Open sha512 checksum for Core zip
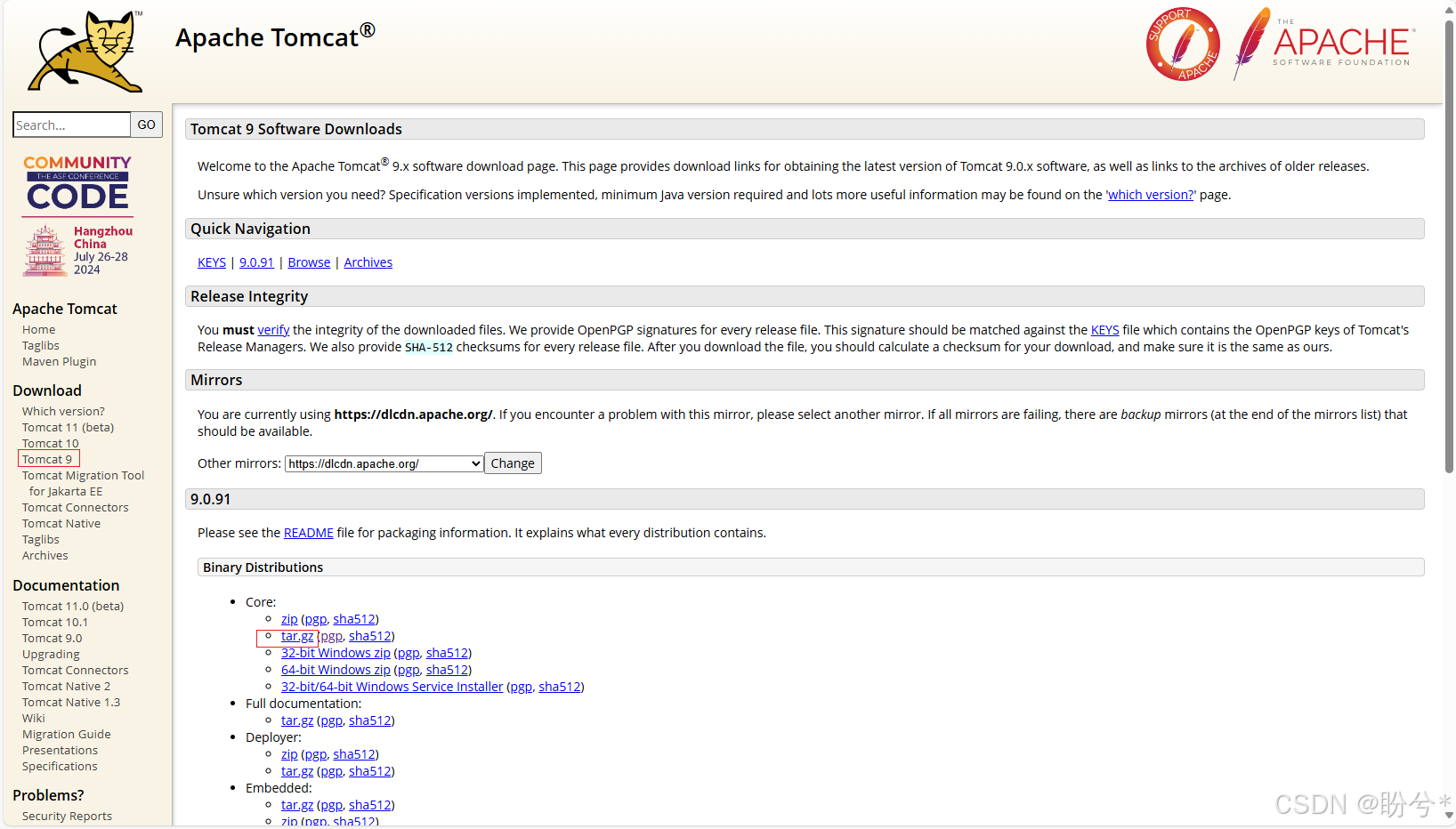The image size is (1456, 829). pyautogui.click(x=354, y=619)
